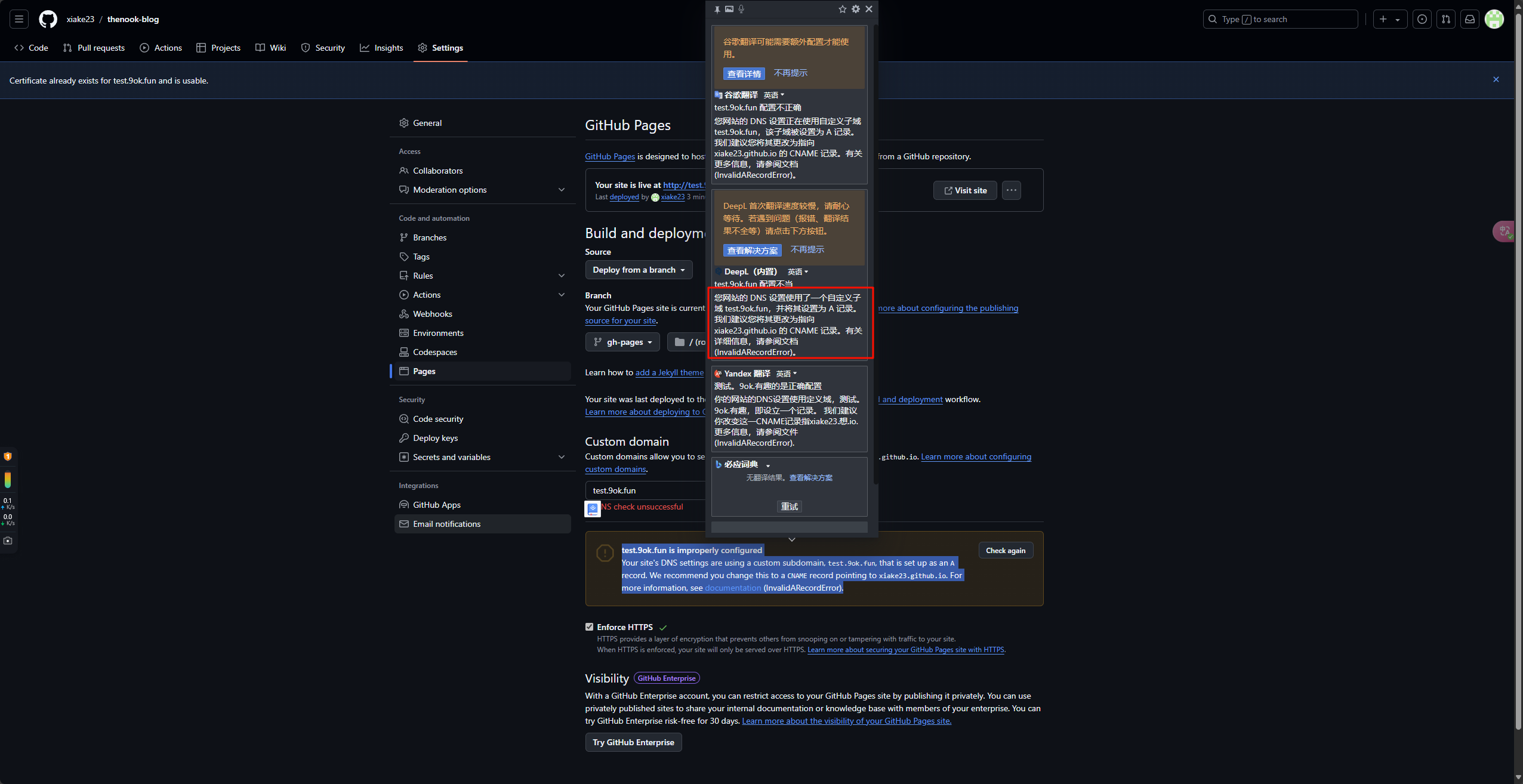The width and height of the screenshot is (1523, 784).
Task: Click the documentation link in DNS warning
Action: 733,588
